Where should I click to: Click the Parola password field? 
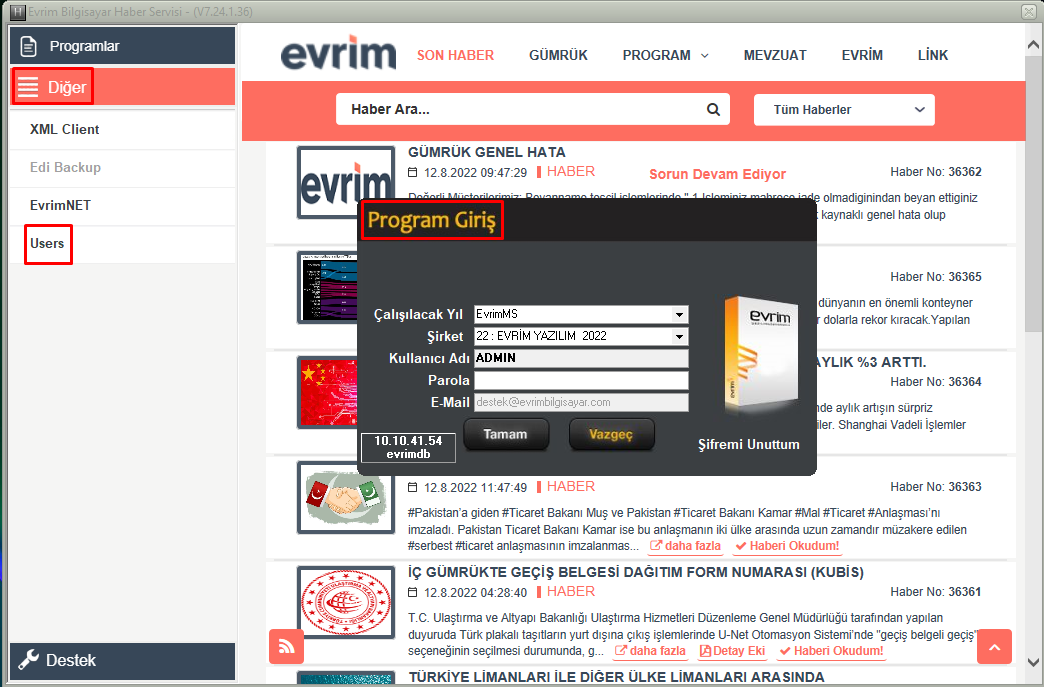pyautogui.click(x=581, y=380)
